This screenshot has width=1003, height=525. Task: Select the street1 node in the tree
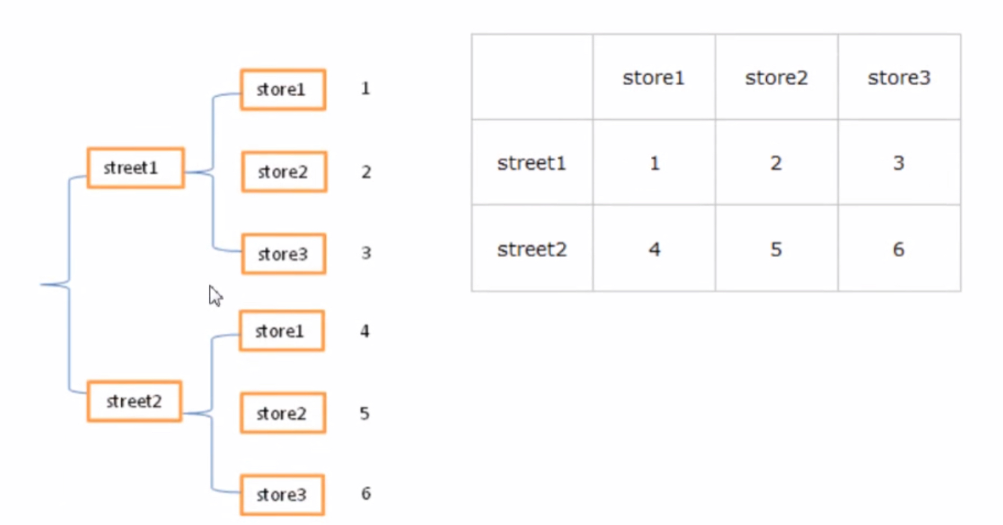point(135,168)
